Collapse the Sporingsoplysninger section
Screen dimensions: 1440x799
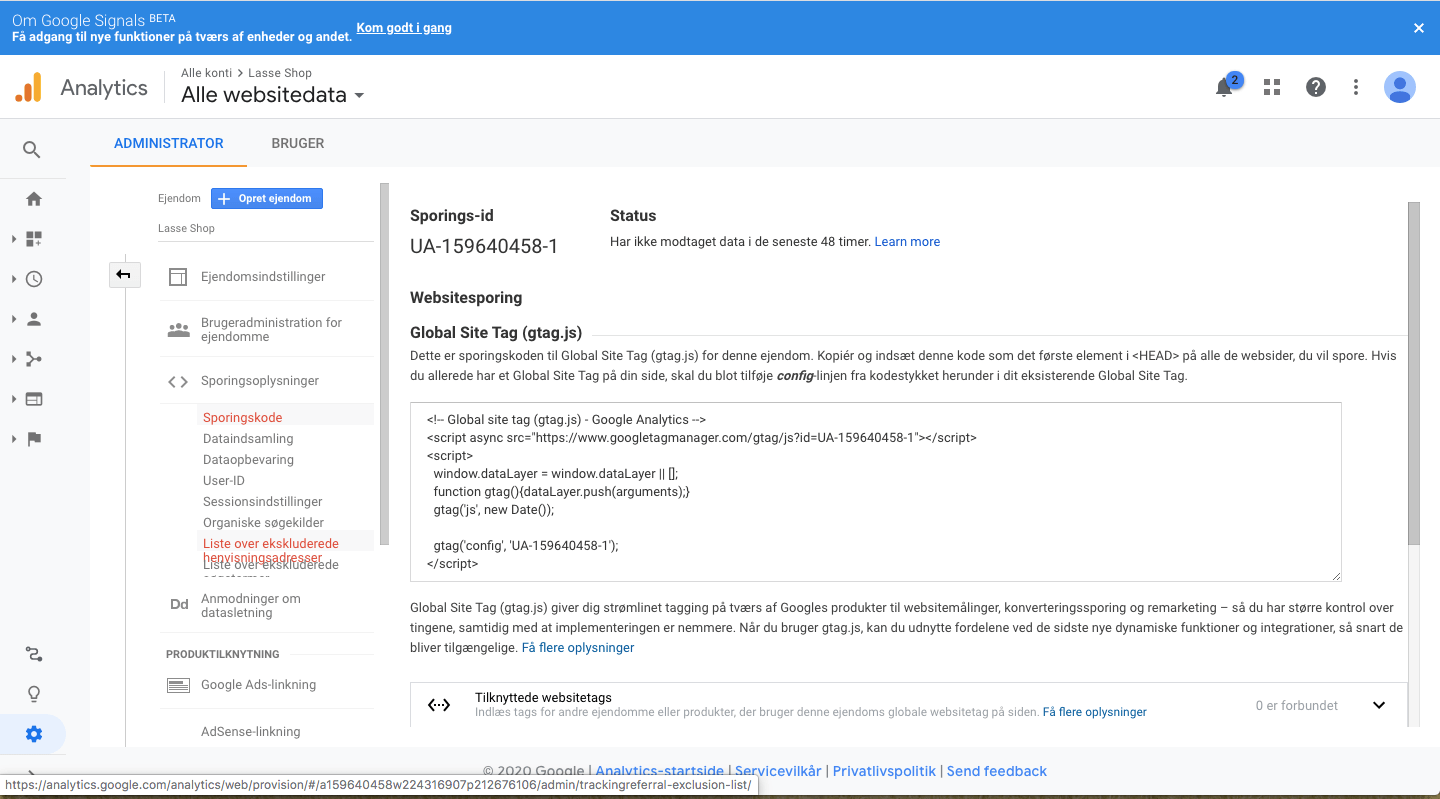(260, 381)
